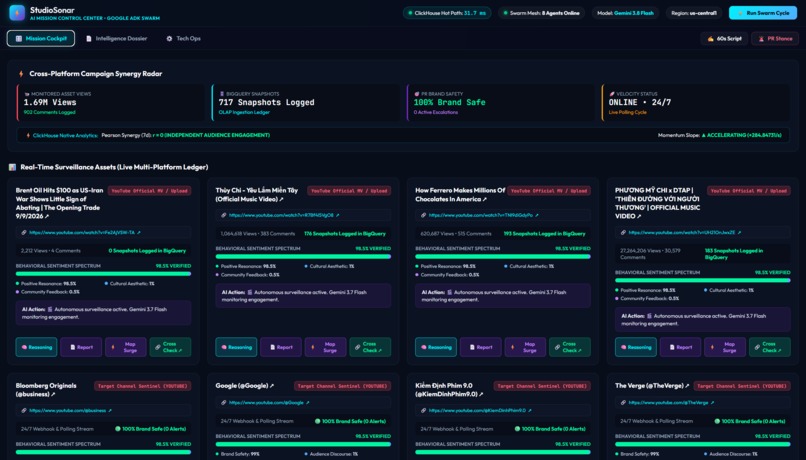The width and height of the screenshot is (806, 460).
Task: Open the How Ferrero Makes Millions title link
Action: pyautogui.click(x=460, y=194)
